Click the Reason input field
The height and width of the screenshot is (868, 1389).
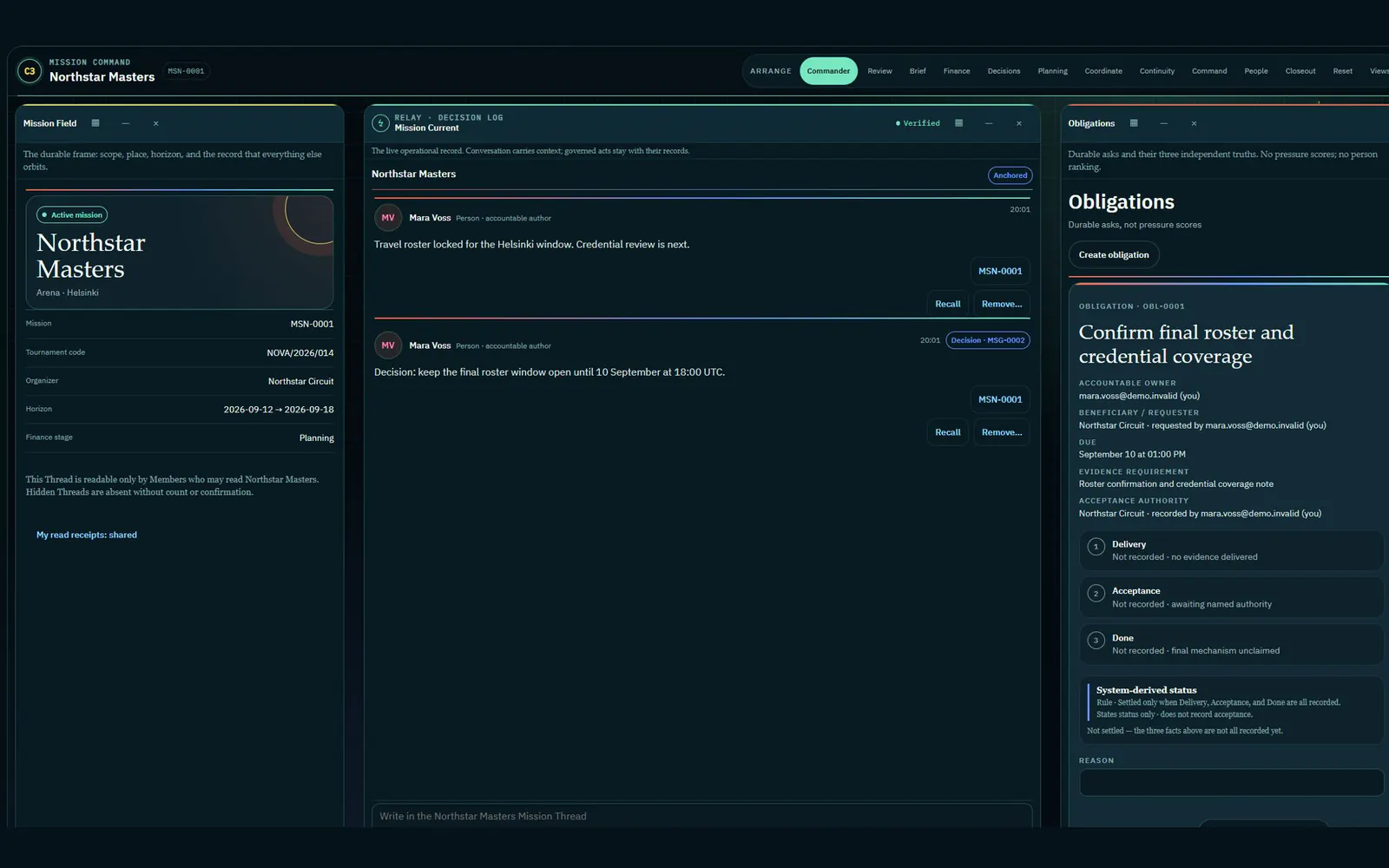pyautogui.click(x=1231, y=782)
